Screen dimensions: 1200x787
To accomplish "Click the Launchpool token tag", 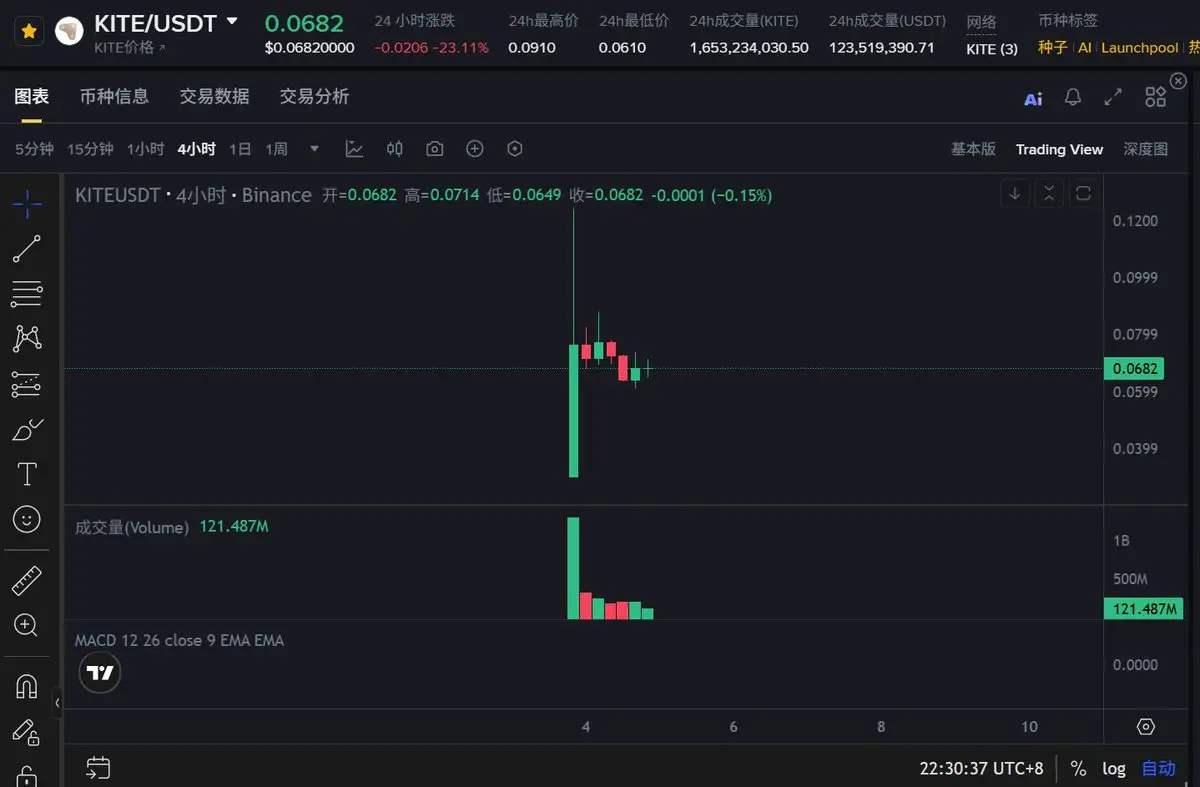I will click(x=1139, y=48).
